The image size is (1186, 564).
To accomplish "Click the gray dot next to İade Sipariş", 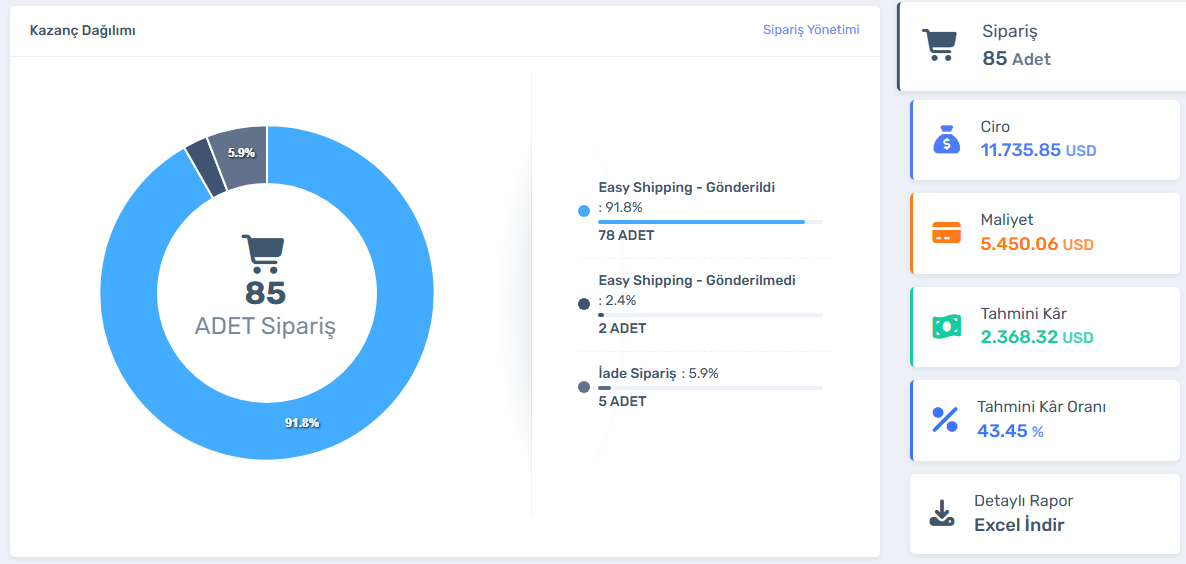I will tap(584, 387).
